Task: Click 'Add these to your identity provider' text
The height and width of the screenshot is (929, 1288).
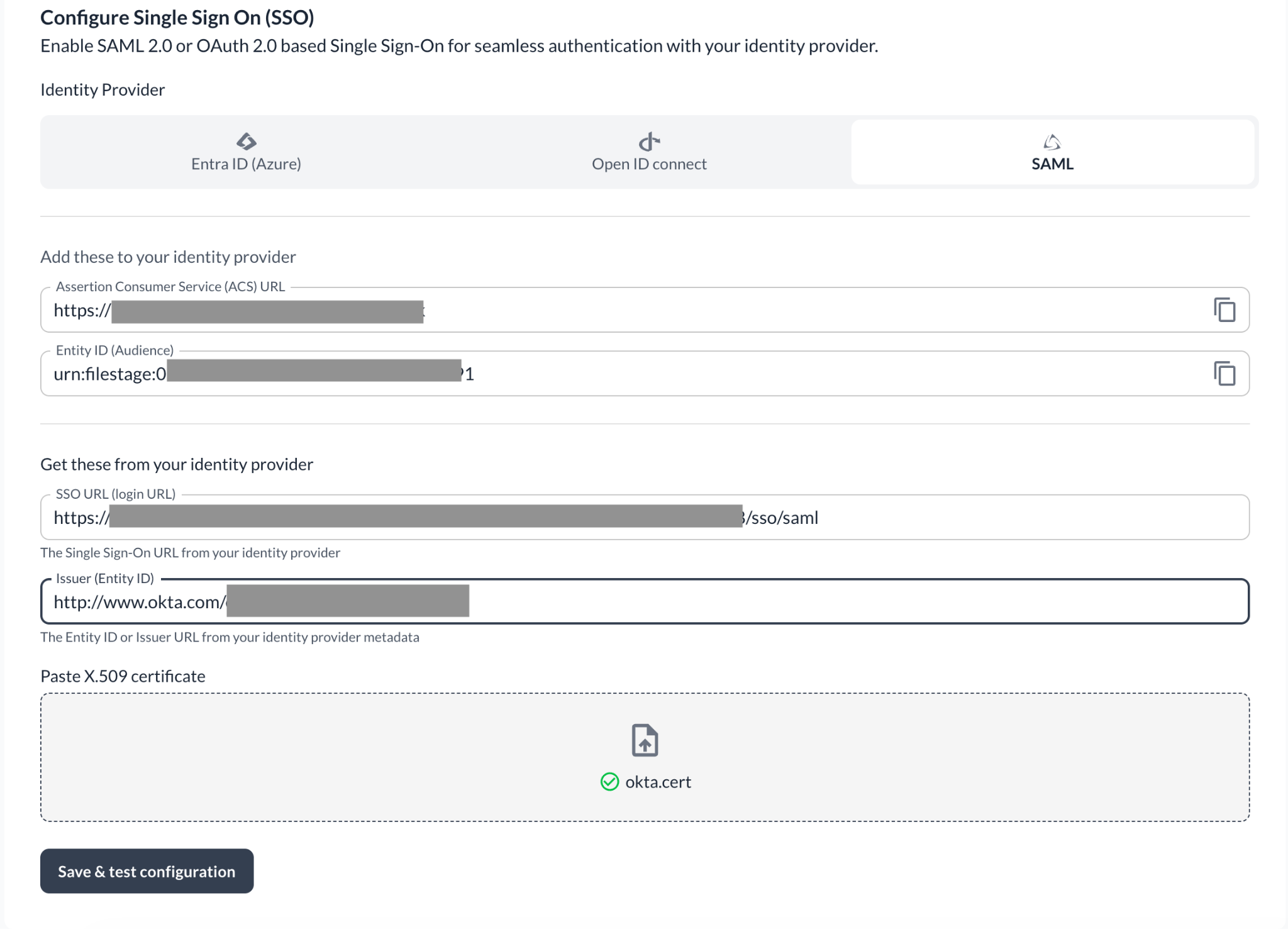Action: point(168,257)
